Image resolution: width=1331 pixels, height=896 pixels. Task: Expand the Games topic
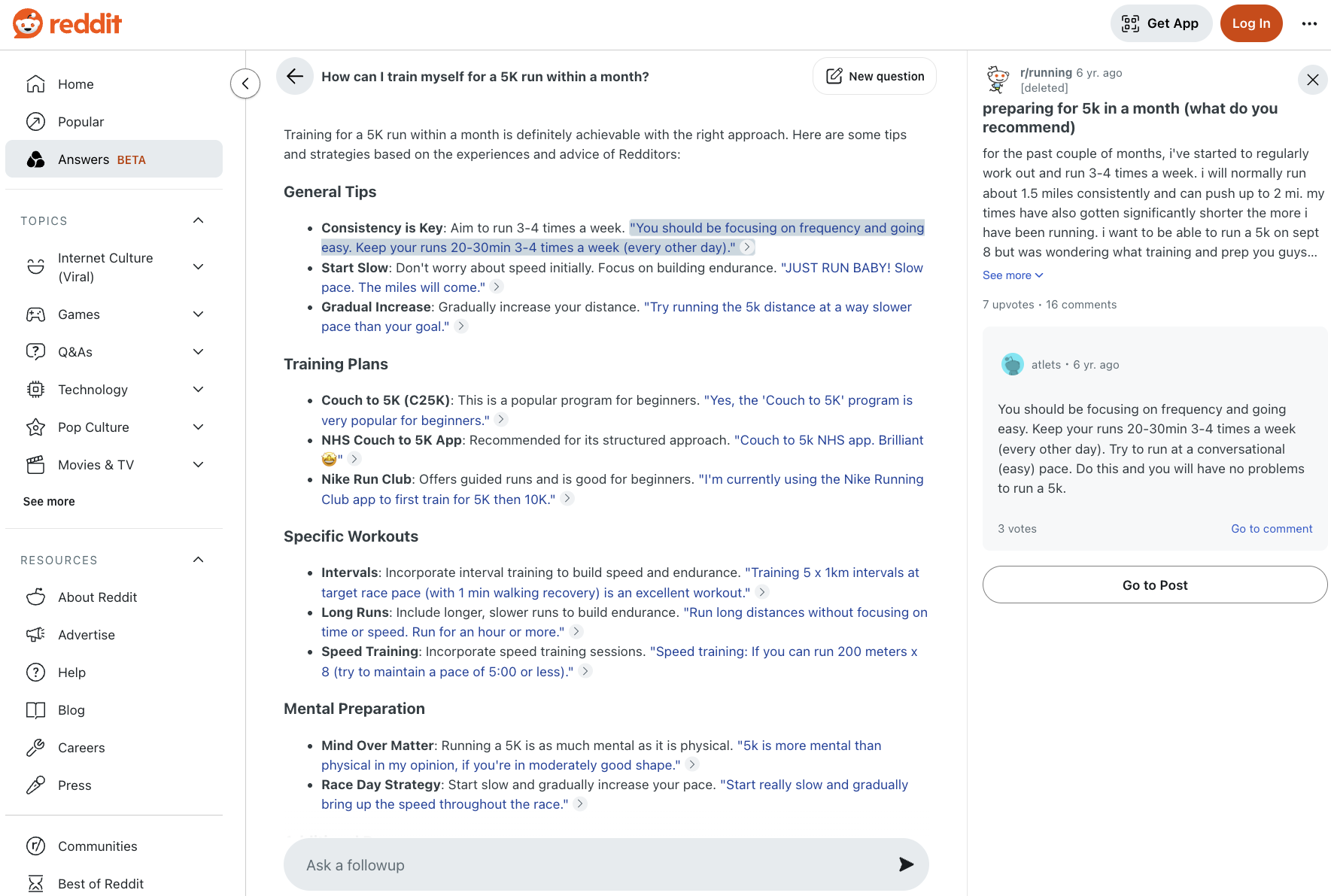tap(199, 314)
